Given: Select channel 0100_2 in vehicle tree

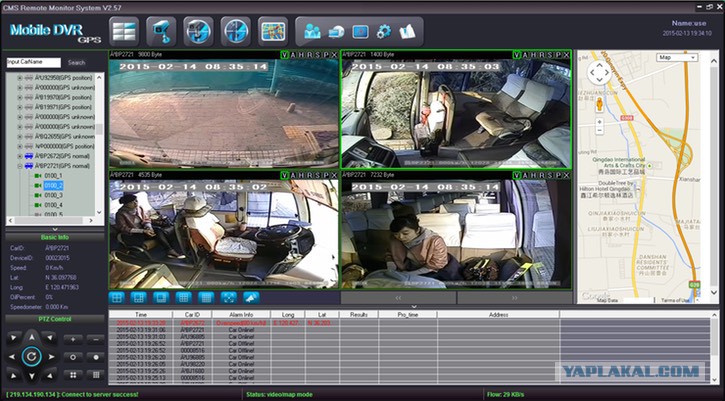Looking at the screenshot, I should (52, 185).
